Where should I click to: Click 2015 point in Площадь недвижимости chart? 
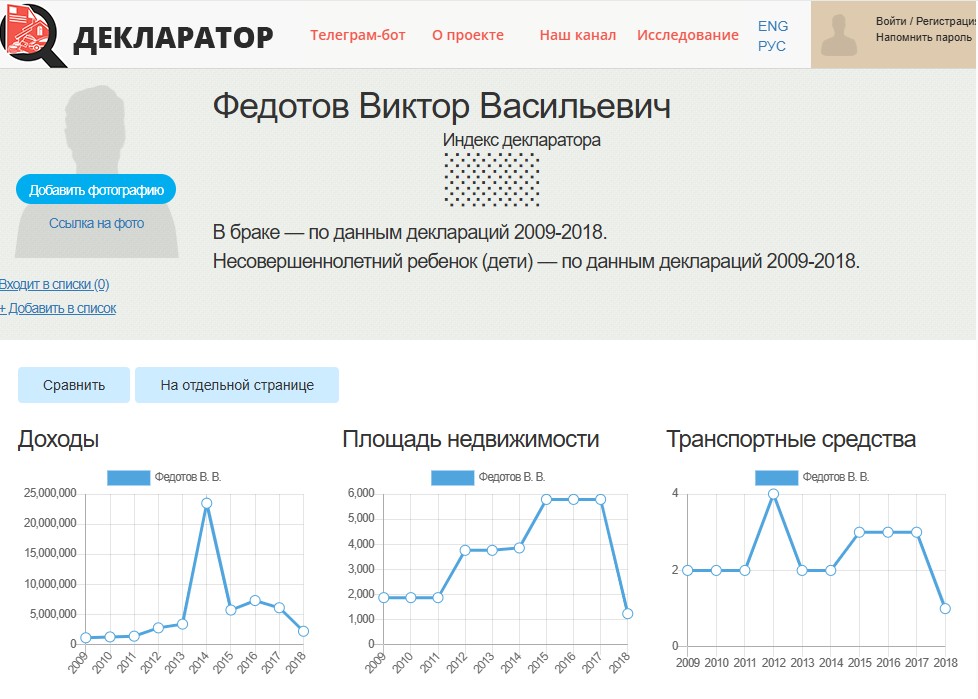point(546,499)
